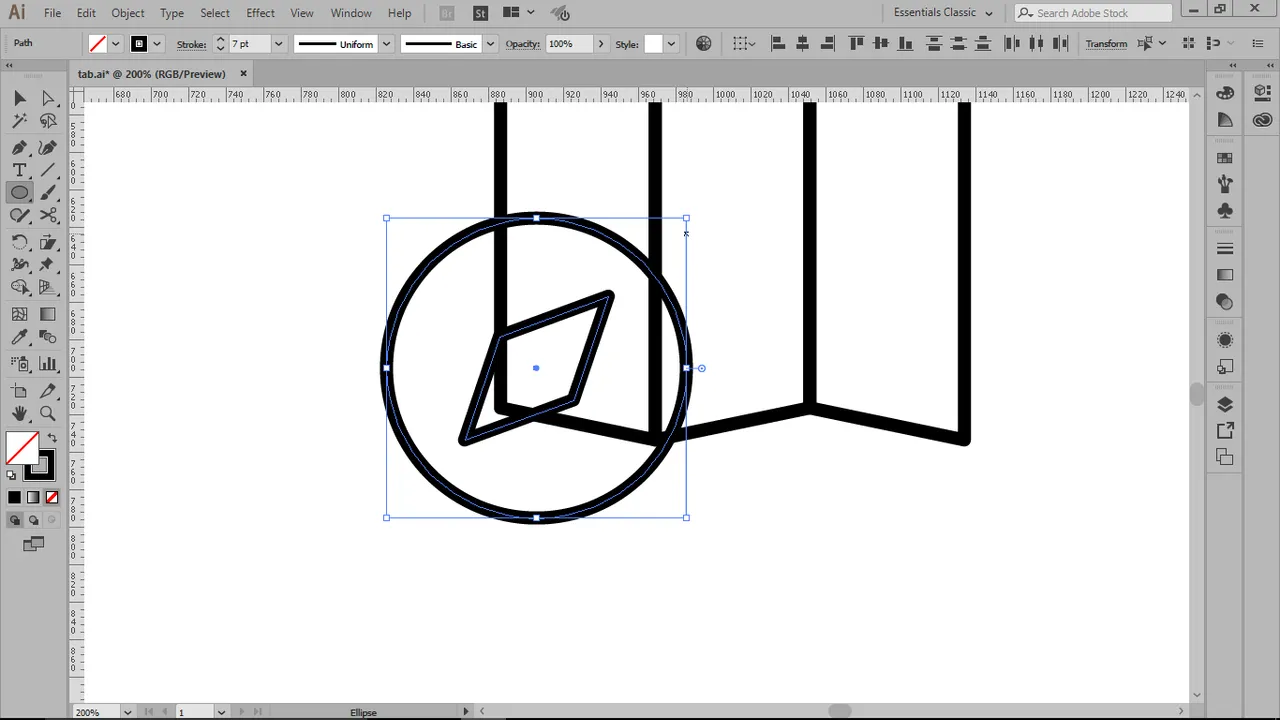Open the Brushes panel icon
The width and height of the screenshot is (1280, 720).
1225,184
